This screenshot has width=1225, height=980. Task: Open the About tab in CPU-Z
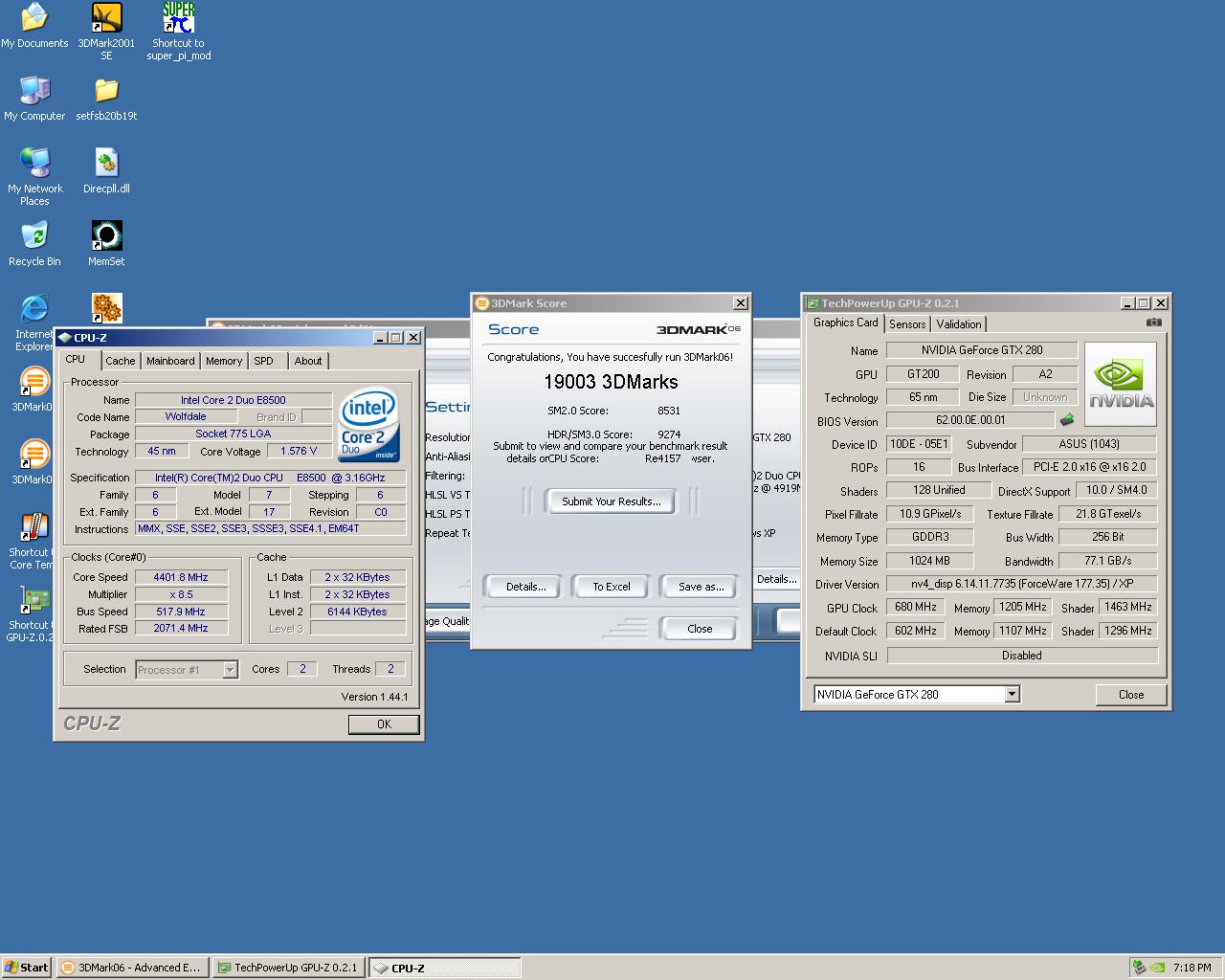coord(308,361)
